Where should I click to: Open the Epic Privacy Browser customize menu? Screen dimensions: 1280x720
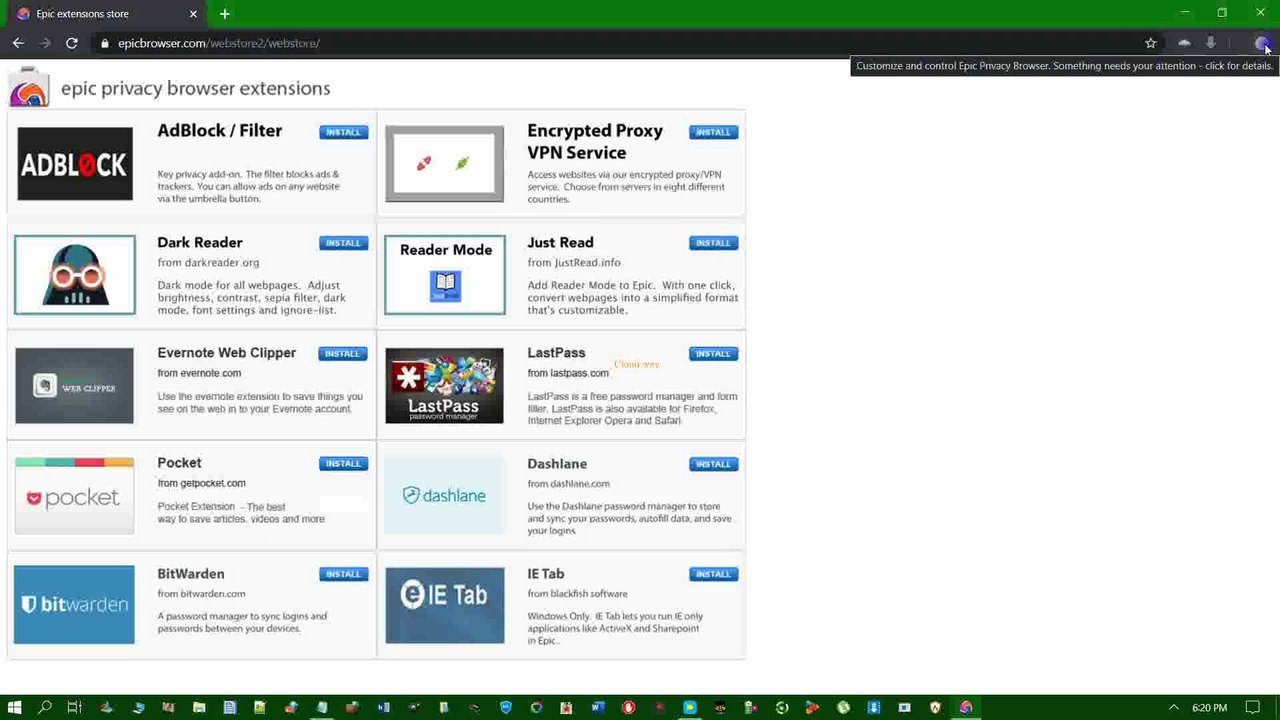[1262, 43]
